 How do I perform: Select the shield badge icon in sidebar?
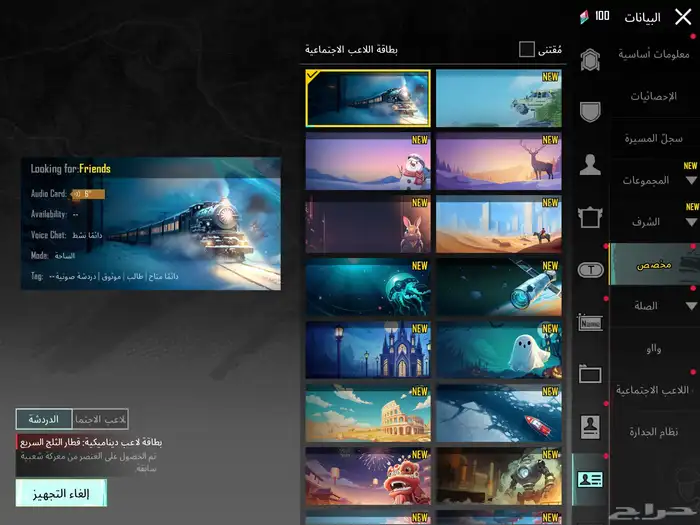coord(590,112)
